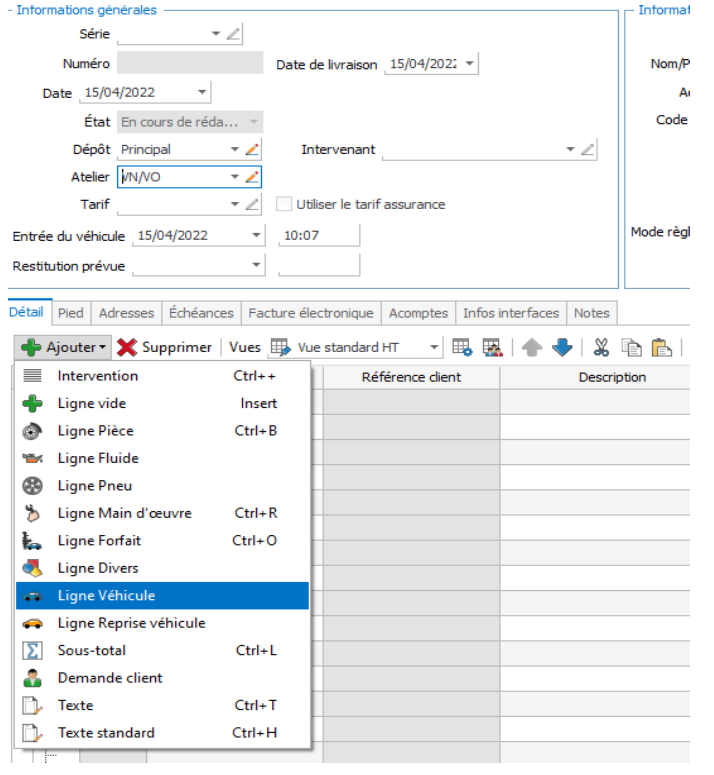The image size is (714, 775).
Task: Choose Intervention from the Ajouter menu
Action: [x=162, y=376]
